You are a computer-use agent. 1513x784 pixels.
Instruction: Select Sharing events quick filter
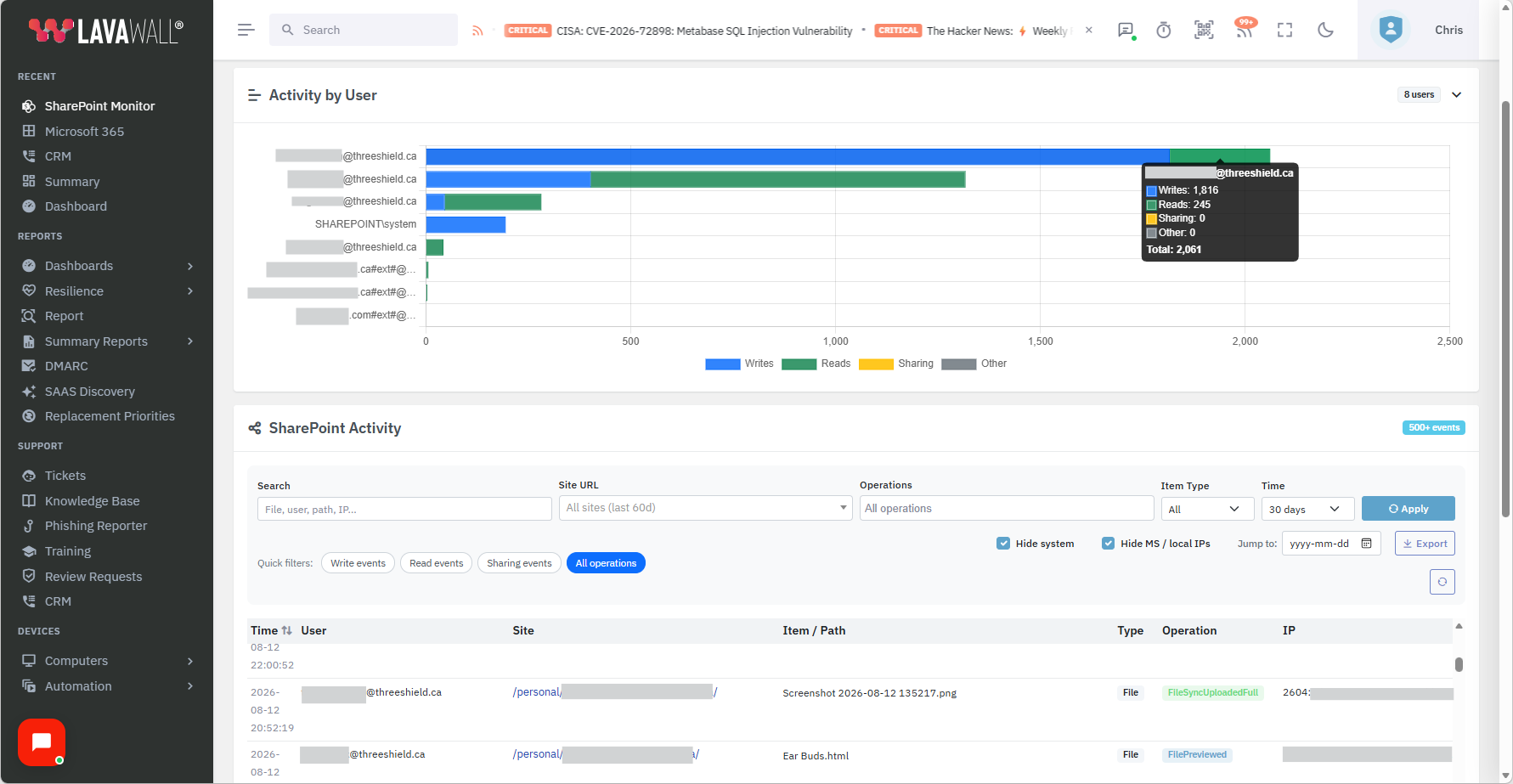pyautogui.click(x=519, y=563)
